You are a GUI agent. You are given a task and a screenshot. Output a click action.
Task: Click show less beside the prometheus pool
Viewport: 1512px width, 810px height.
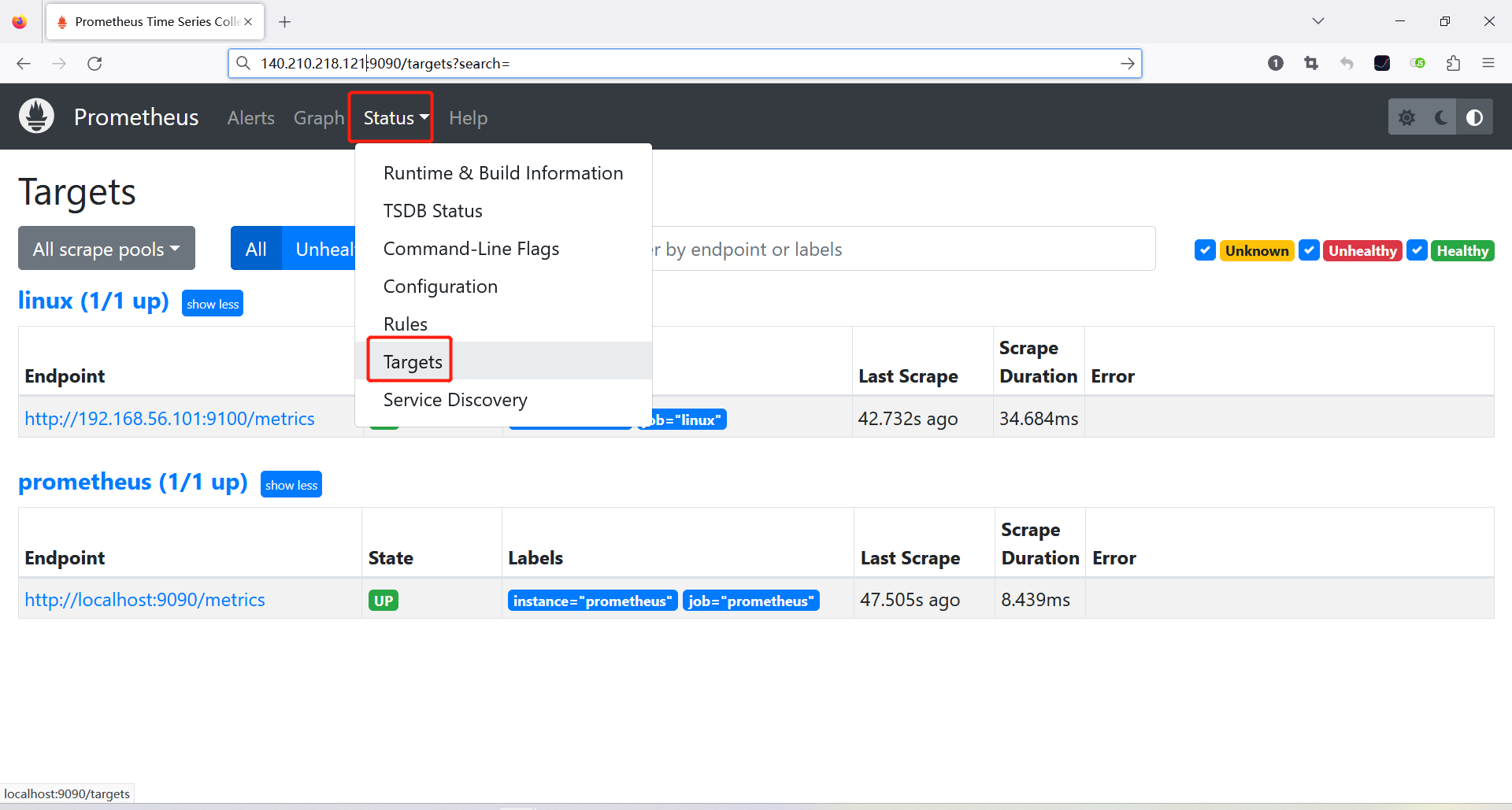pos(291,485)
